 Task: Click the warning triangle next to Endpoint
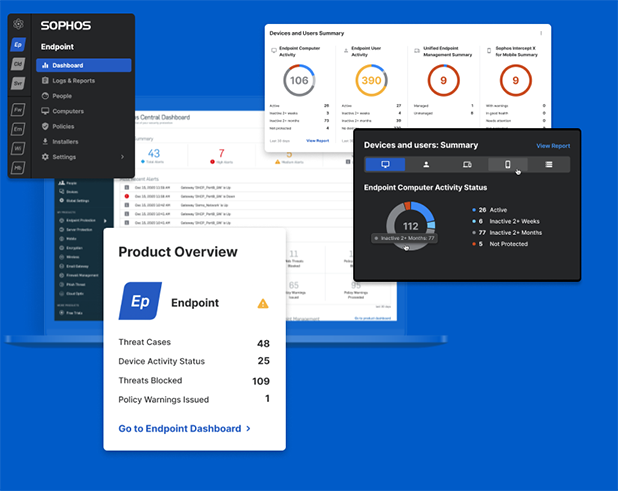263,303
